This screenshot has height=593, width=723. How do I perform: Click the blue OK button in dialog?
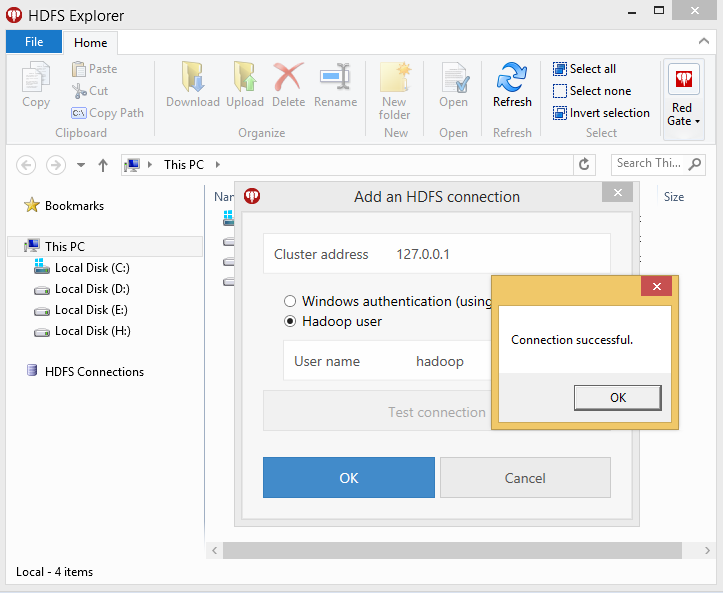point(349,478)
